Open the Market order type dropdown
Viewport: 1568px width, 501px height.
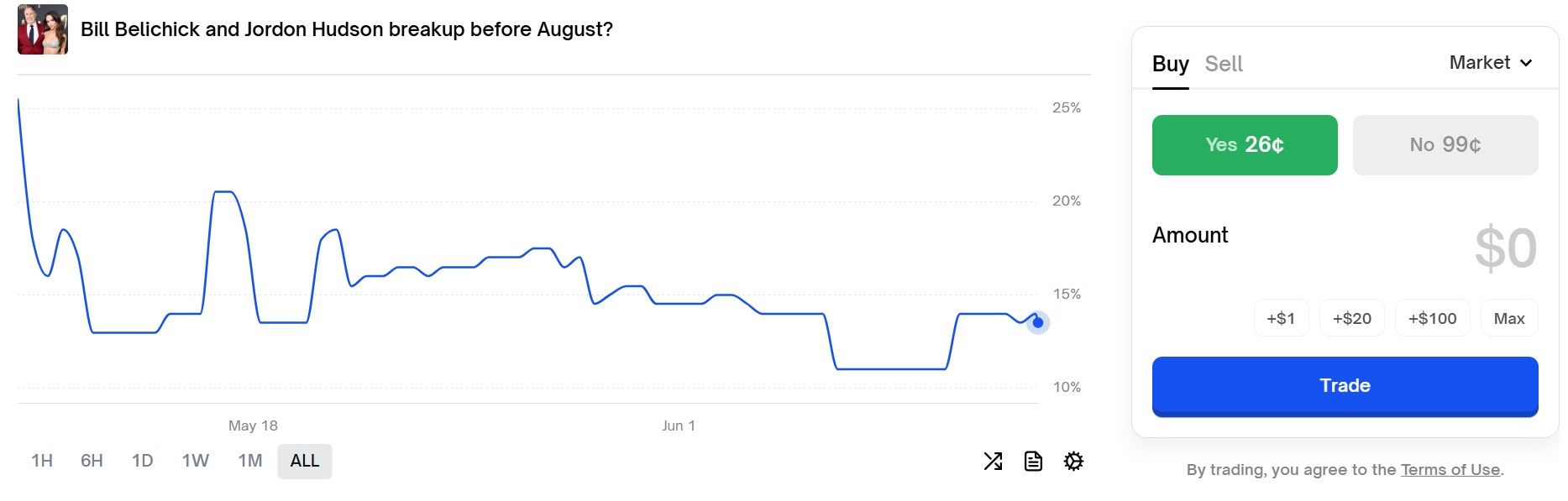[x=1491, y=62]
